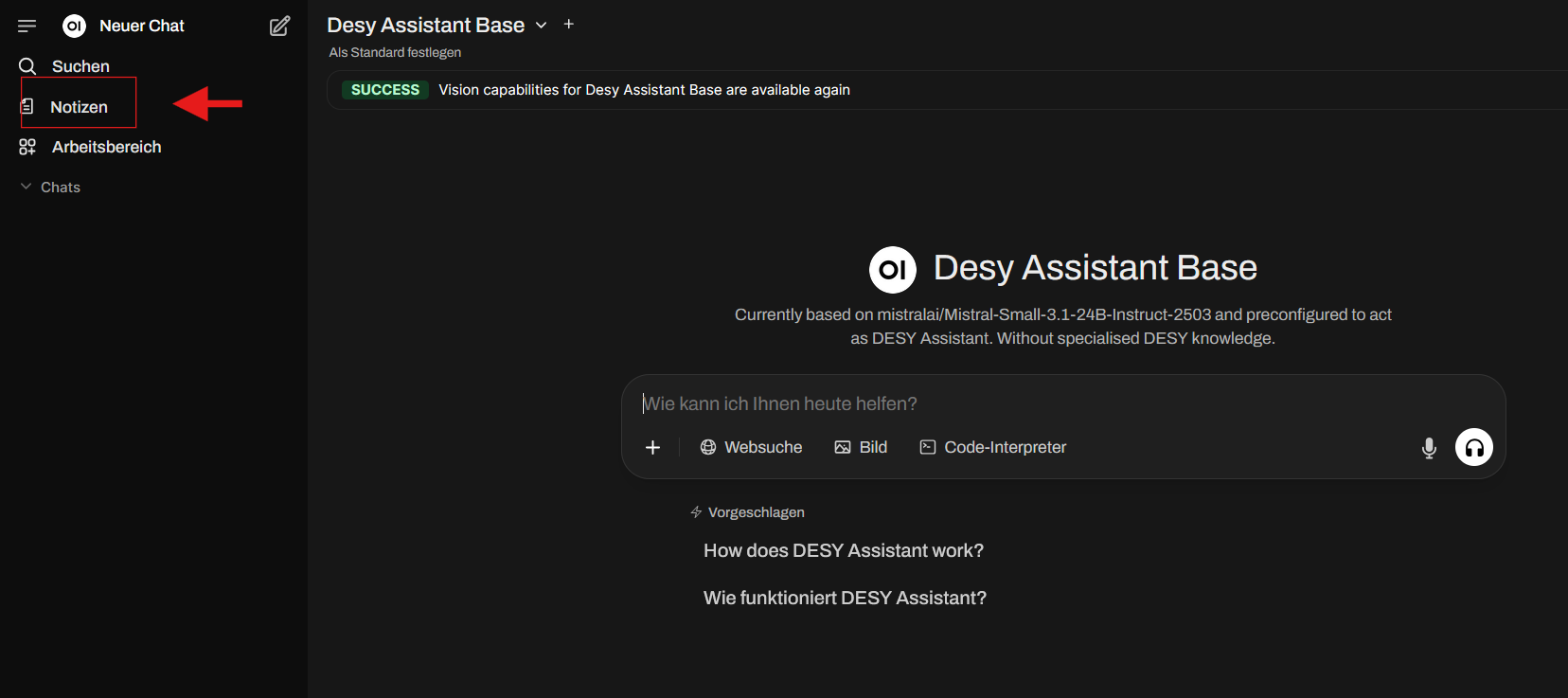Open the Desy Assistant Base model dropdown
The height and width of the screenshot is (698, 1568).
pyautogui.click(x=437, y=26)
